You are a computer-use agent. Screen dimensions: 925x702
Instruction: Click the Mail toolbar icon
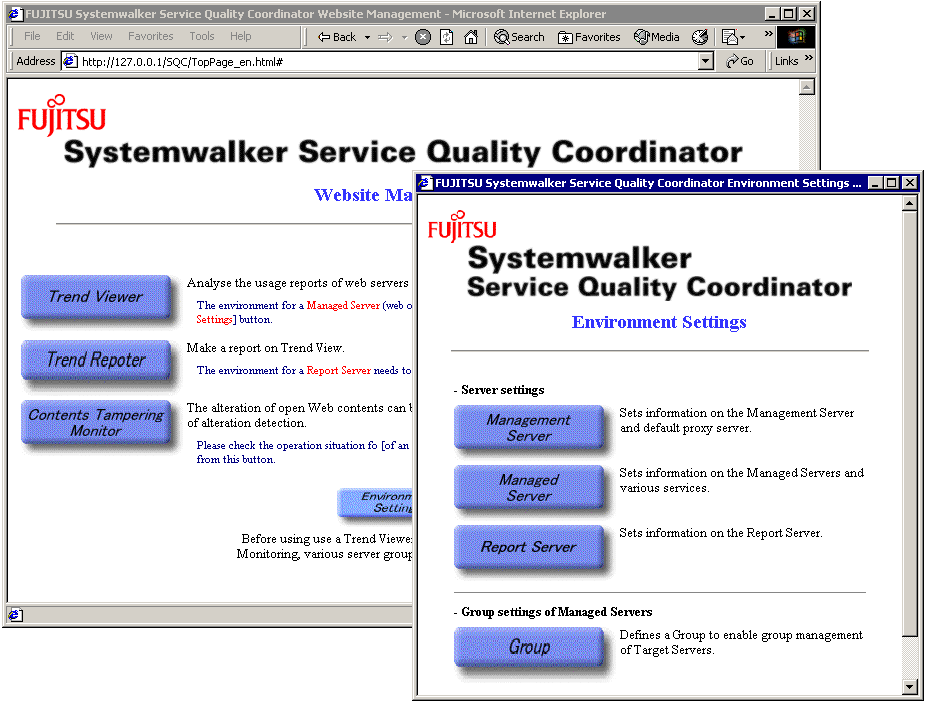tap(730, 37)
